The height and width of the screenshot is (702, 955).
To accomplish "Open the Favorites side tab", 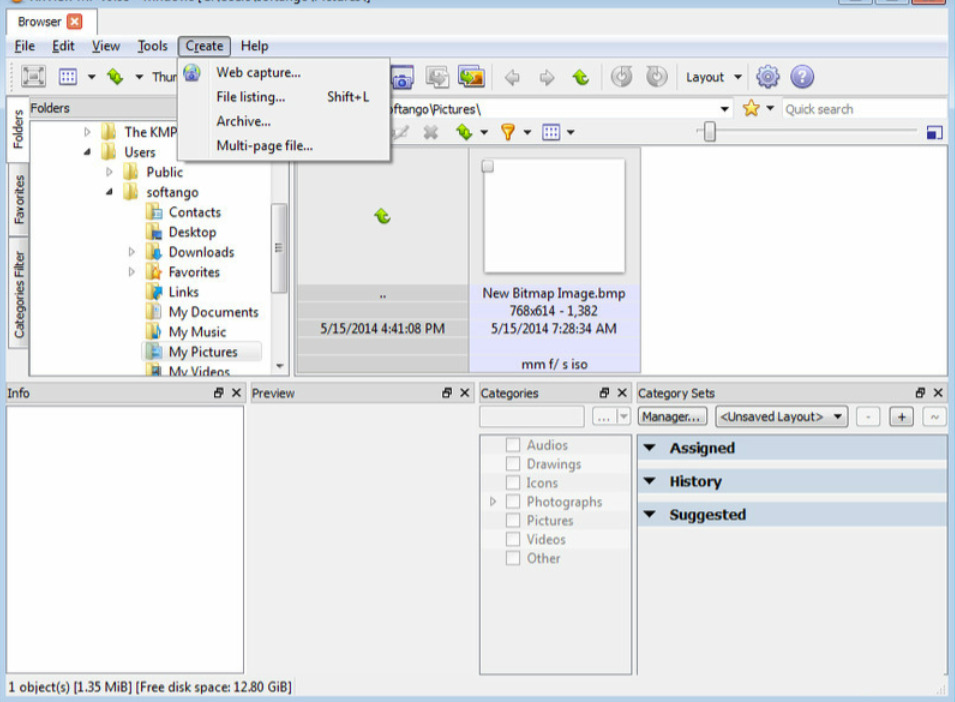I will tap(18, 199).
